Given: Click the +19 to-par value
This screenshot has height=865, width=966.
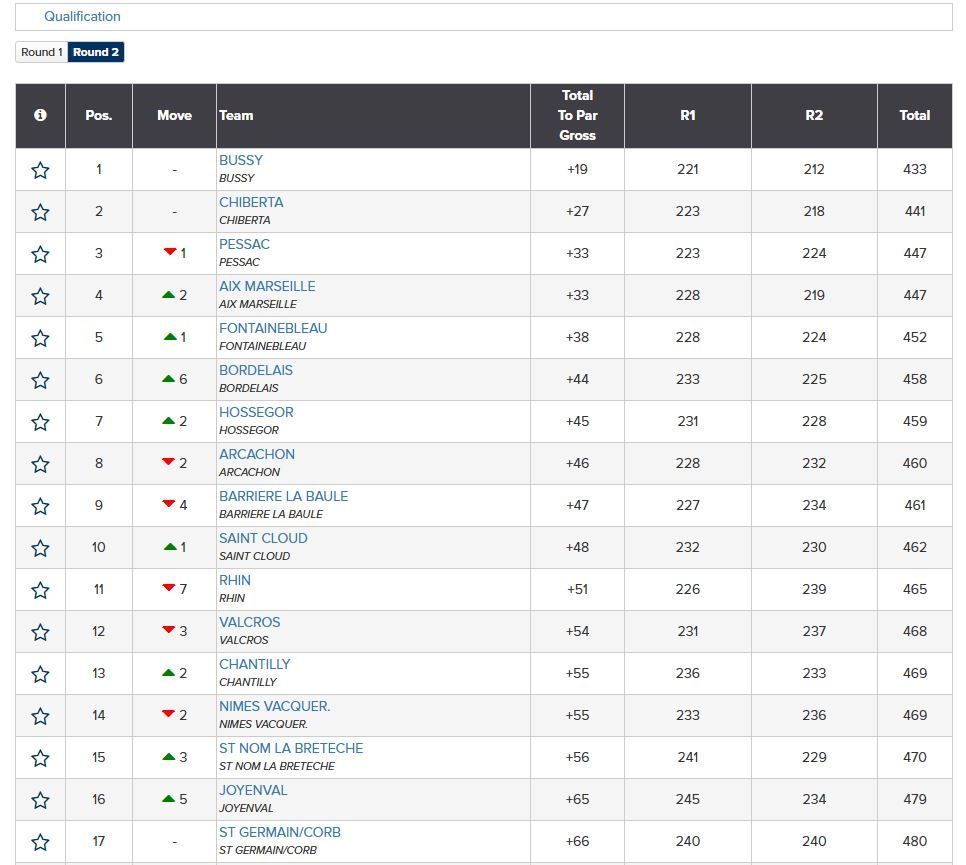Looking at the screenshot, I should [x=577, y=169].
